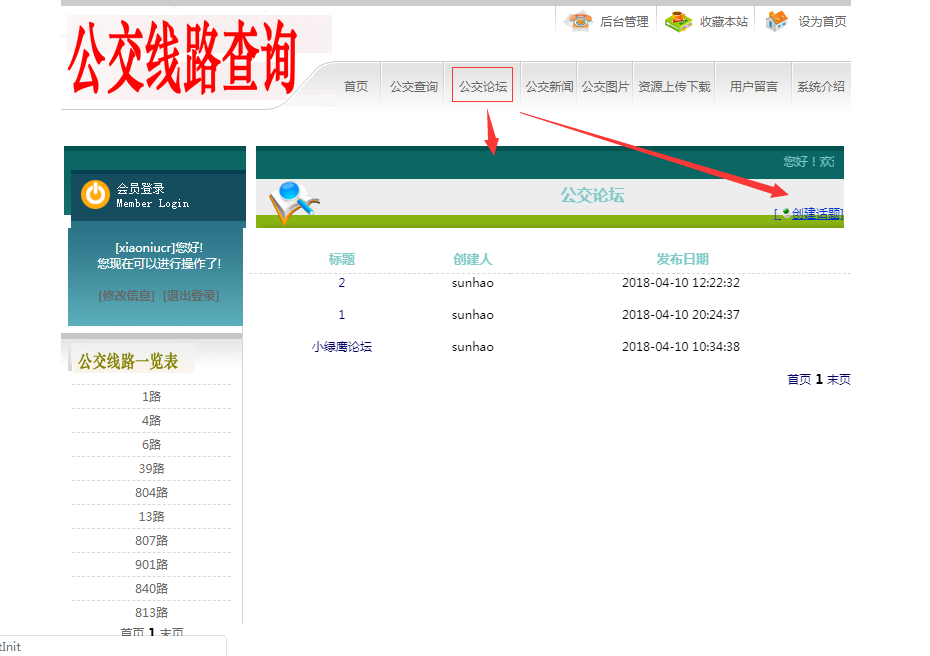Click the 会员登录 Member Login heading
This screenshot has height=656, width=930.
point(152,196)
